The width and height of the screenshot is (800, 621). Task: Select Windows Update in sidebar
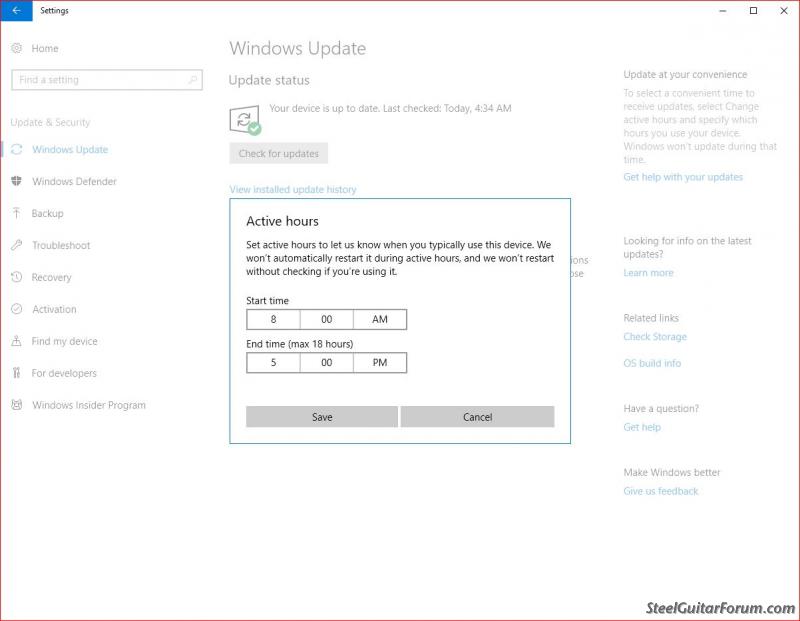[x=70, y=150]
